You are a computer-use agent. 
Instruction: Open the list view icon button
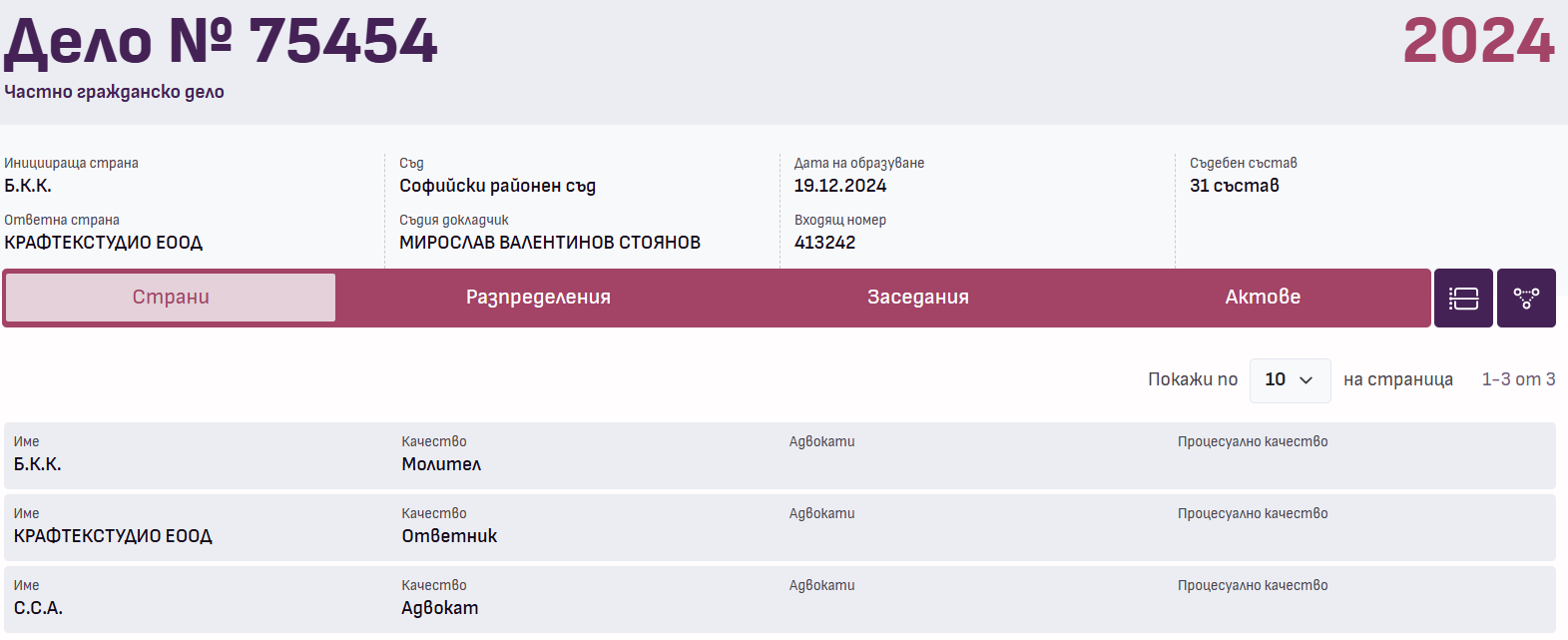(x=1463, y=298)
